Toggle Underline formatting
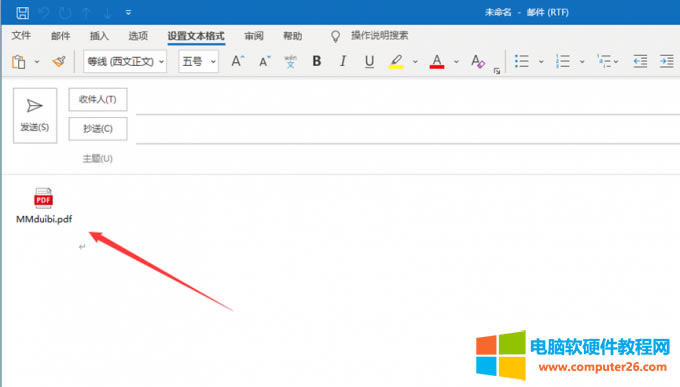Viewport: 680px width, 387px height. pos(369,61)
